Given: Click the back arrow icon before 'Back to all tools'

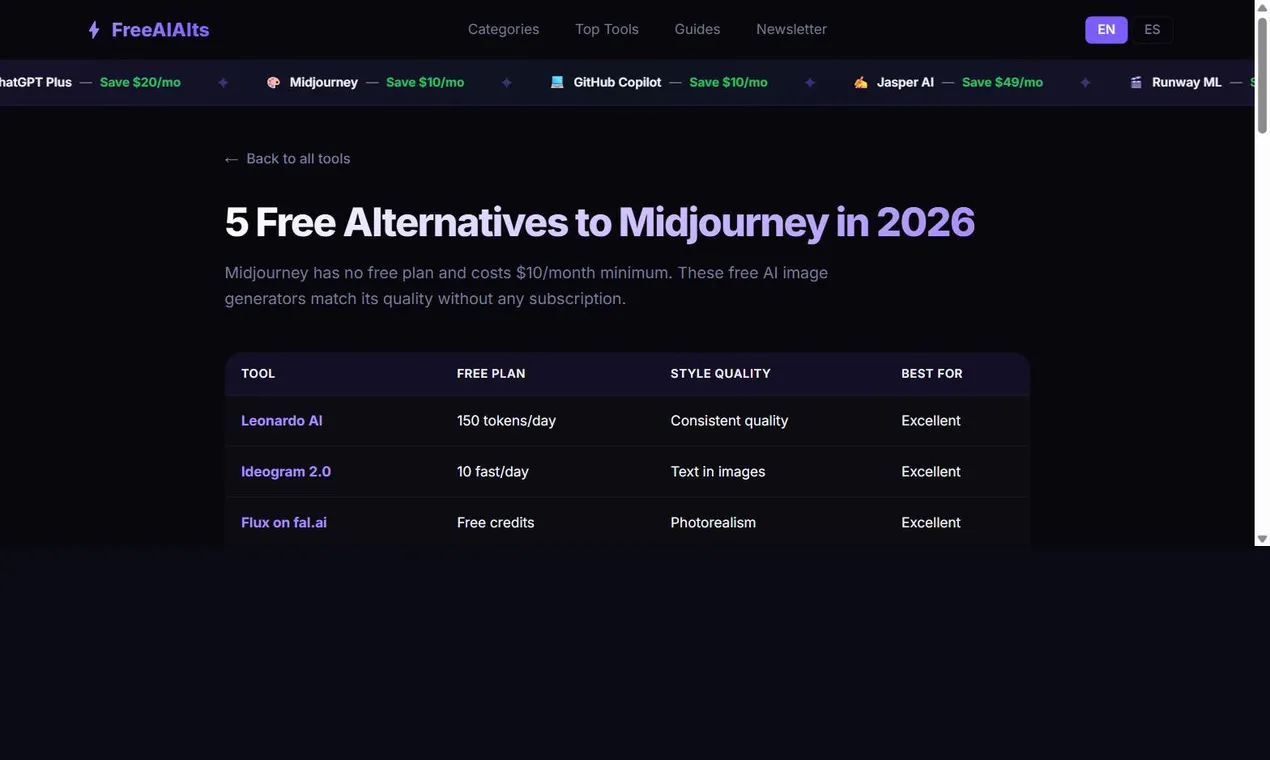Looking at the screenshot, I should pos(232,159).
